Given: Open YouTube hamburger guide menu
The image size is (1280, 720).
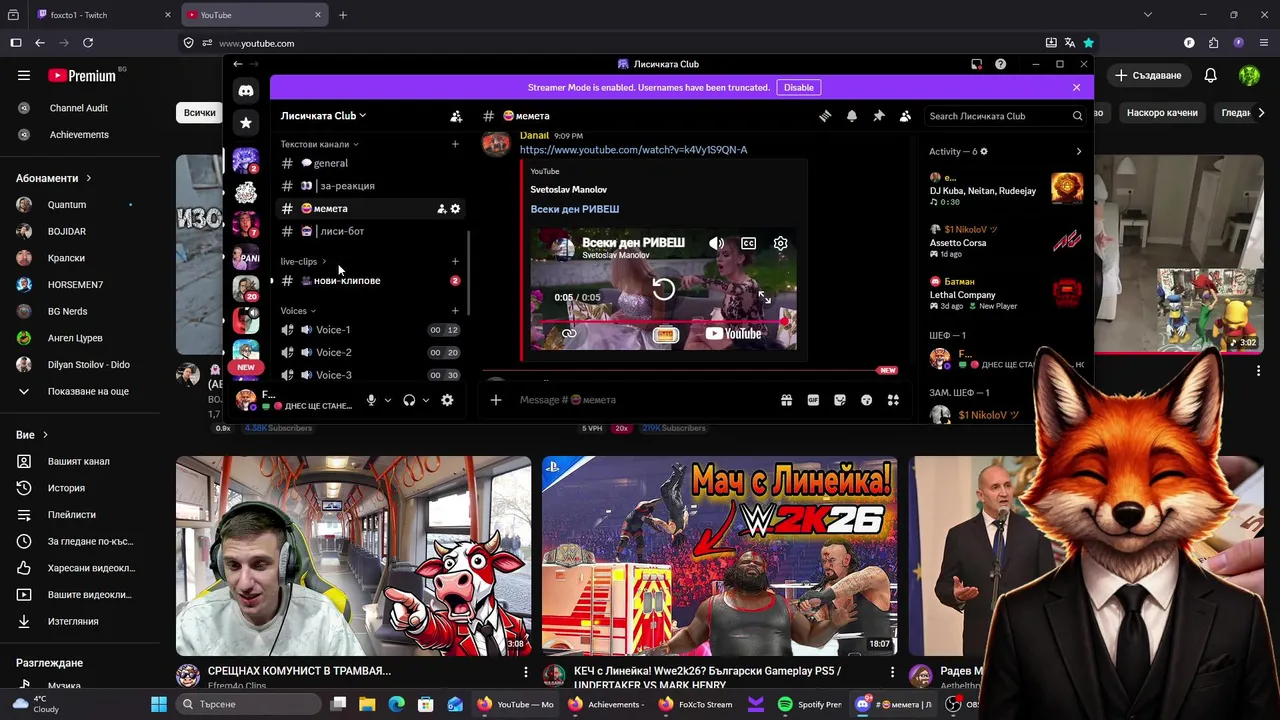Looking at the screenshot, I should tap(24, 75).
